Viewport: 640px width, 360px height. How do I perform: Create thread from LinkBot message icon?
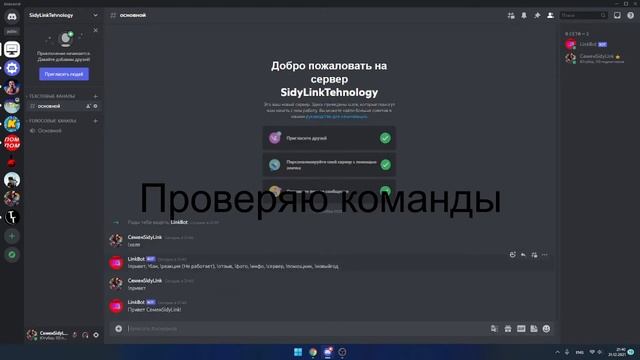534,255
